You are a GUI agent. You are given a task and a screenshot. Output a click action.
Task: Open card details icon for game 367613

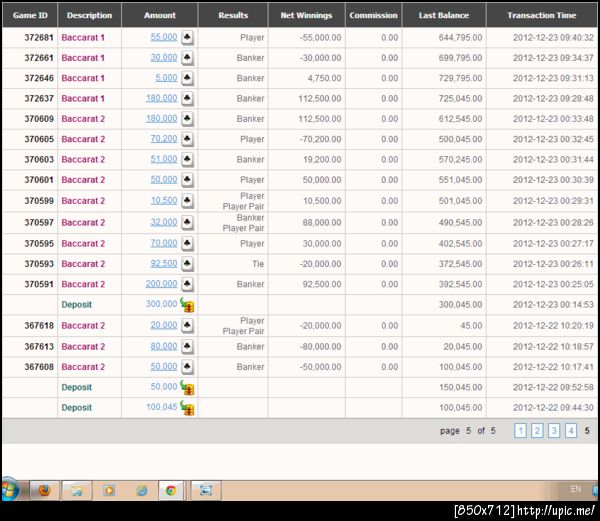pos(187,347)
